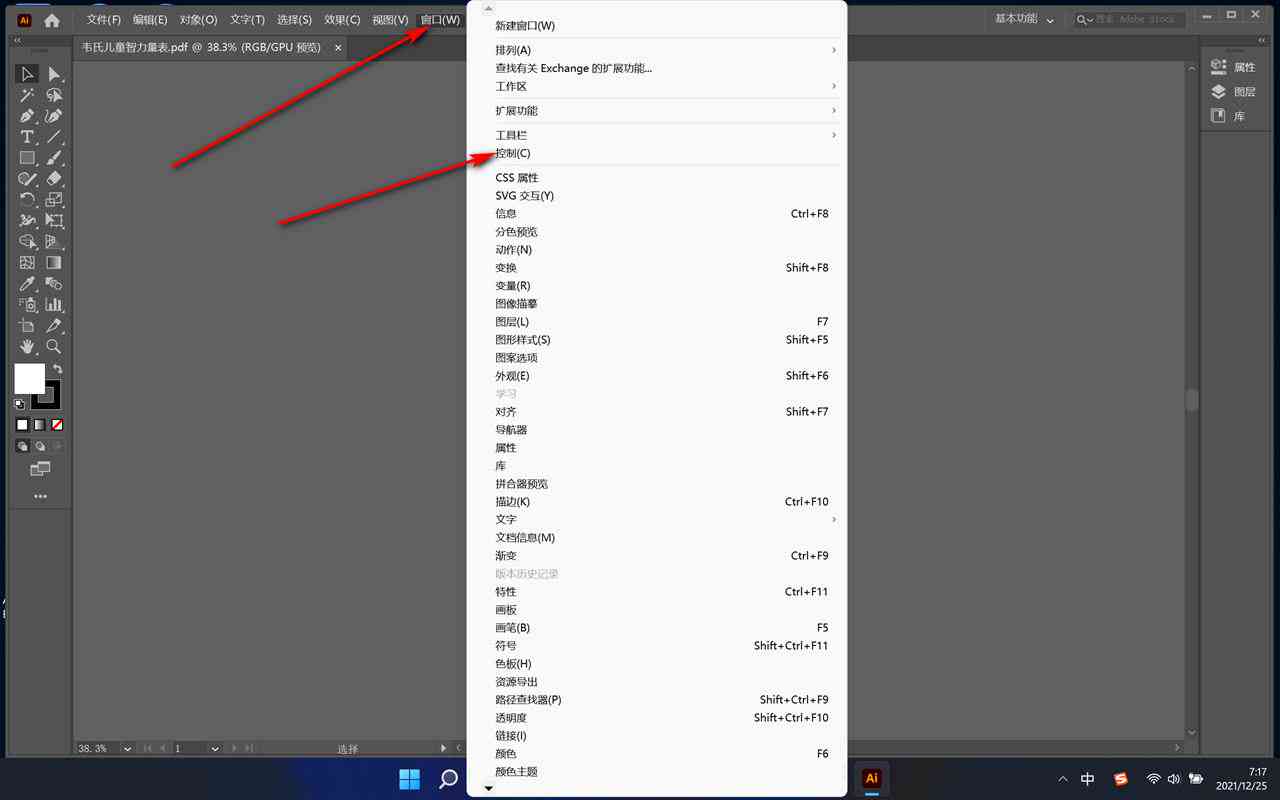Choose 控制(C) in the Window menu
The width and height of the screenshot is (1280, 800).
[x=657, y=153]
